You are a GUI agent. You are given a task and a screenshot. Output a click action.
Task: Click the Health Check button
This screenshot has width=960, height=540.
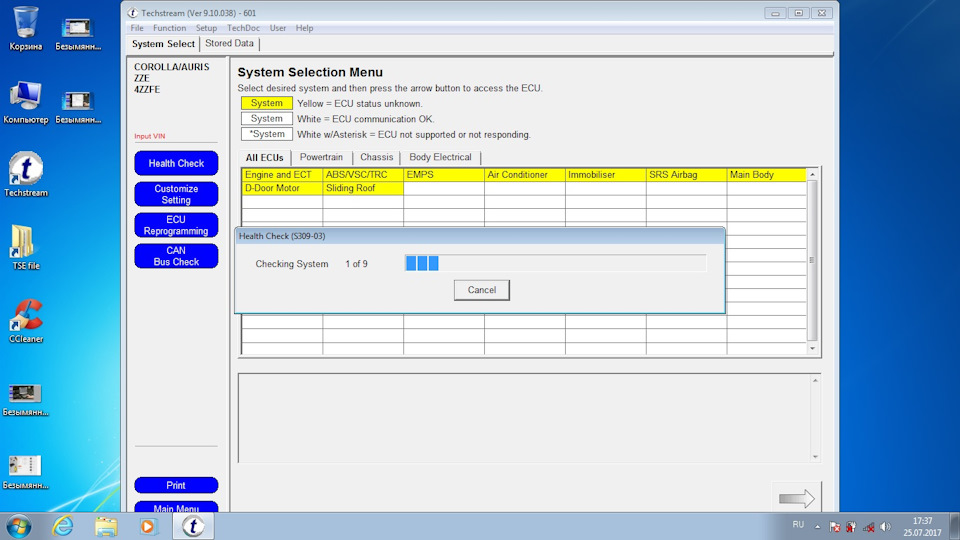(x=176, y=163)
